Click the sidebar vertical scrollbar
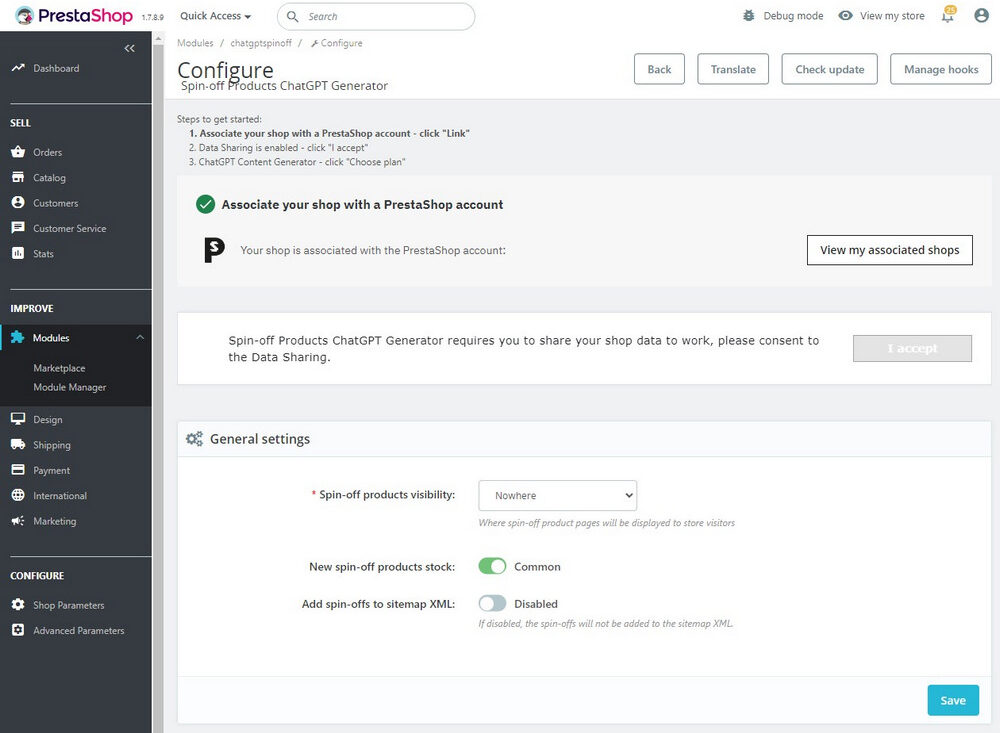This screenshot has width=1000, height=733. pos(158,383)
